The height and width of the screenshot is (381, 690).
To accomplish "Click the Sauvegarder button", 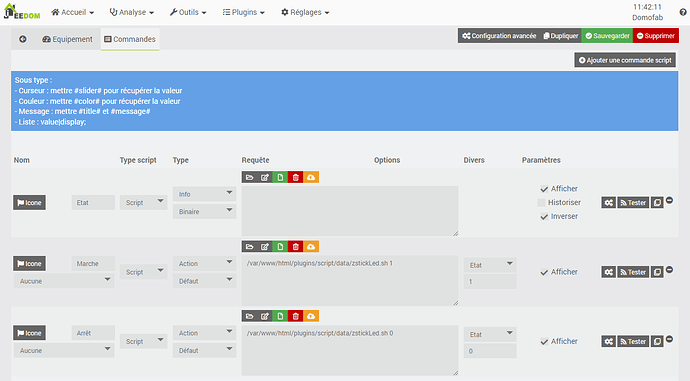I will coord(607,36).
